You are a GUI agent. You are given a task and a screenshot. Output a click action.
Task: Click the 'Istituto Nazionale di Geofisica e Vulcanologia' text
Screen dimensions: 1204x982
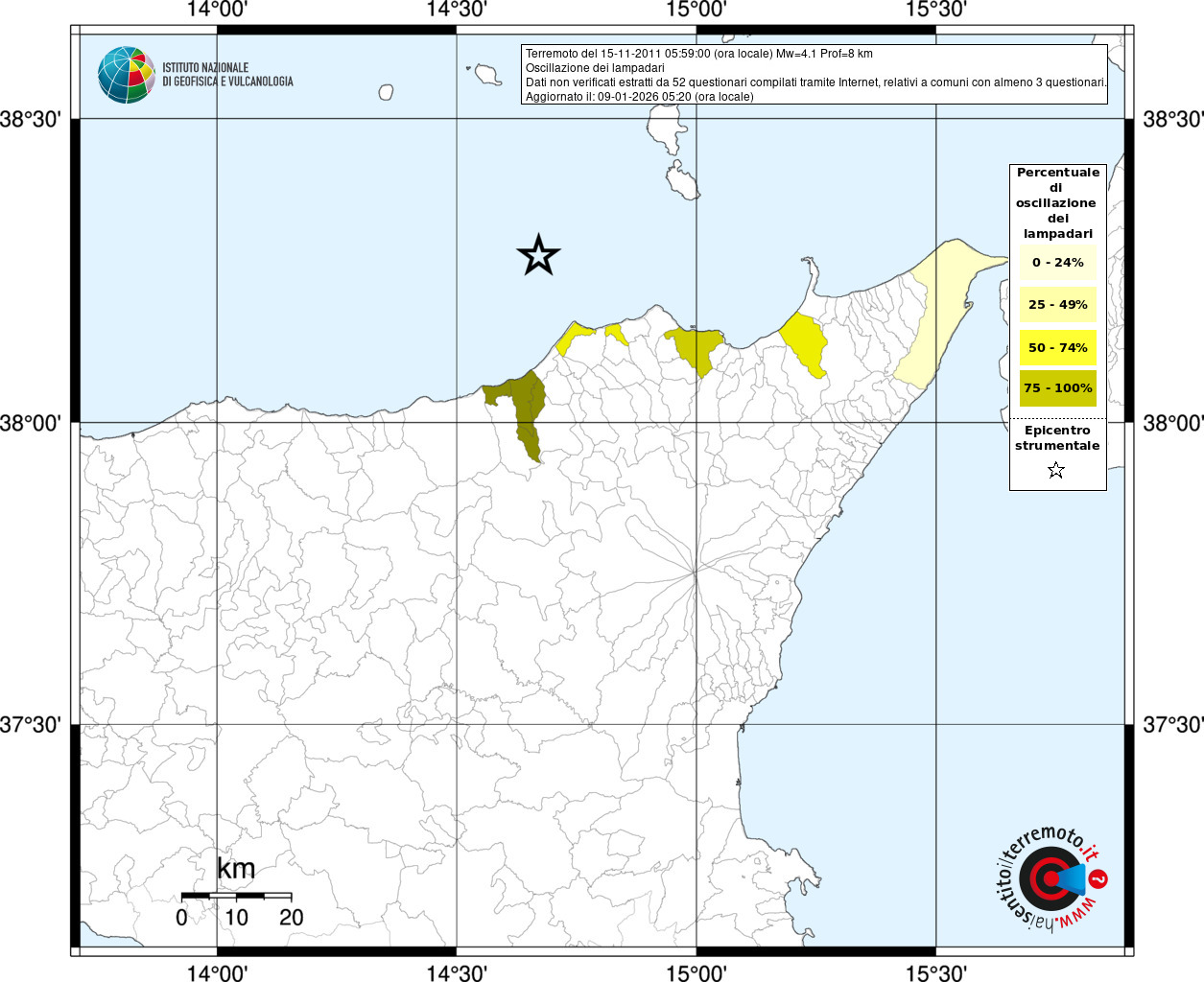point(227,75)
